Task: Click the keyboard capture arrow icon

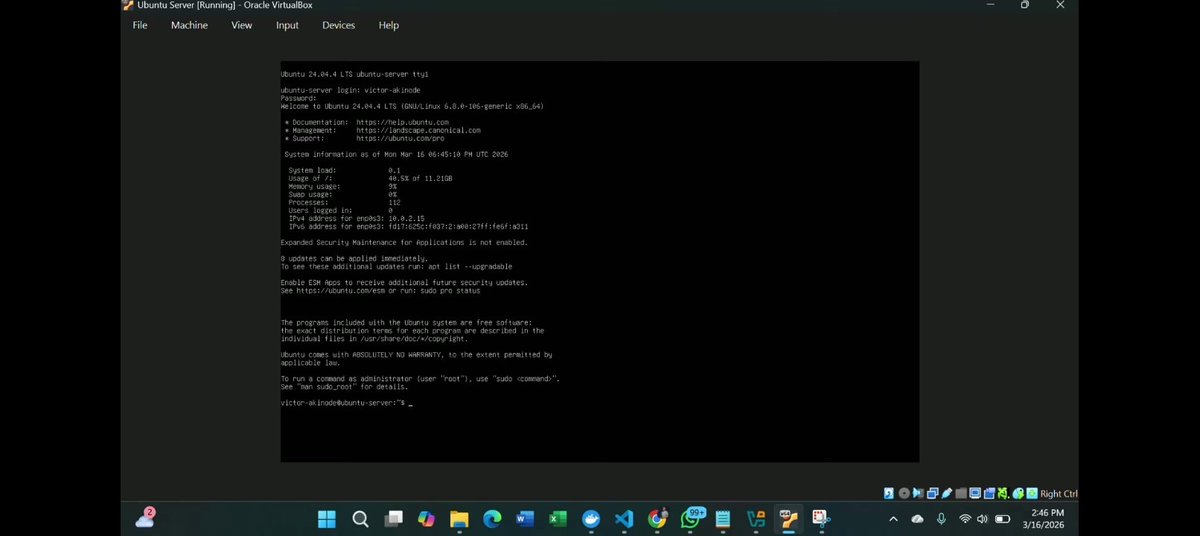Action: tap(1032, 493)
